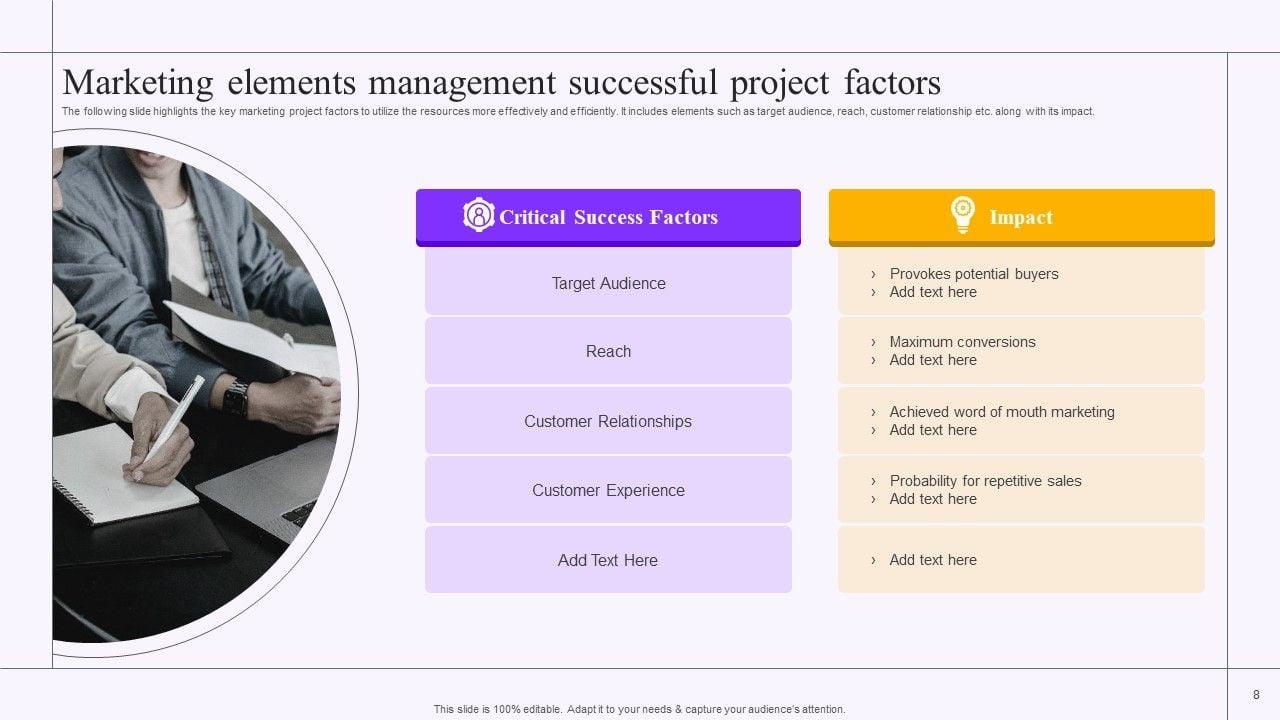Click the '100% editable' footer note
The width and height of the screenshot is (1280, 720).
tap(639, 709)
